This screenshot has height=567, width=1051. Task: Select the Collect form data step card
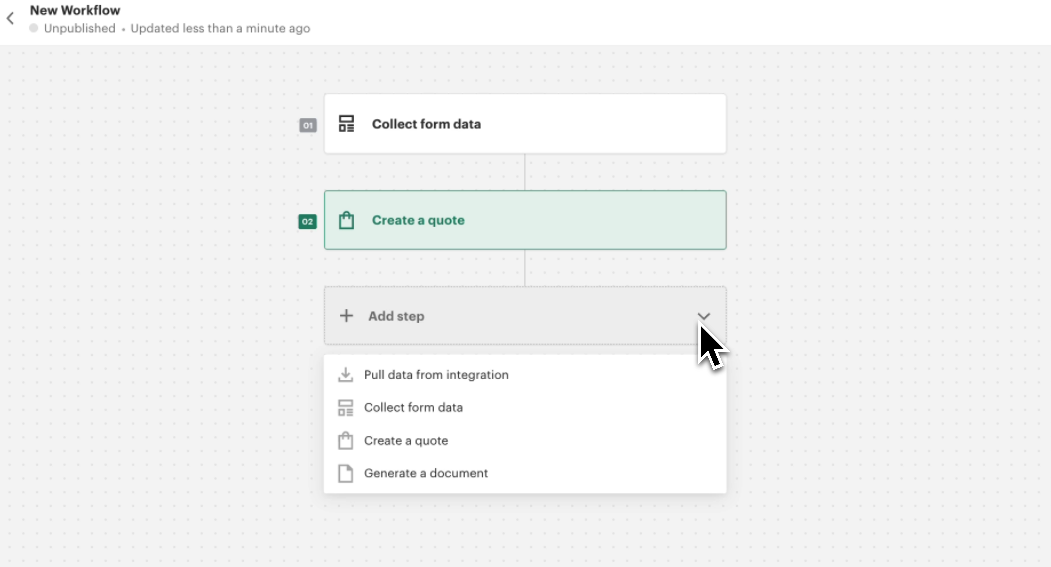[x=525, y=124]
